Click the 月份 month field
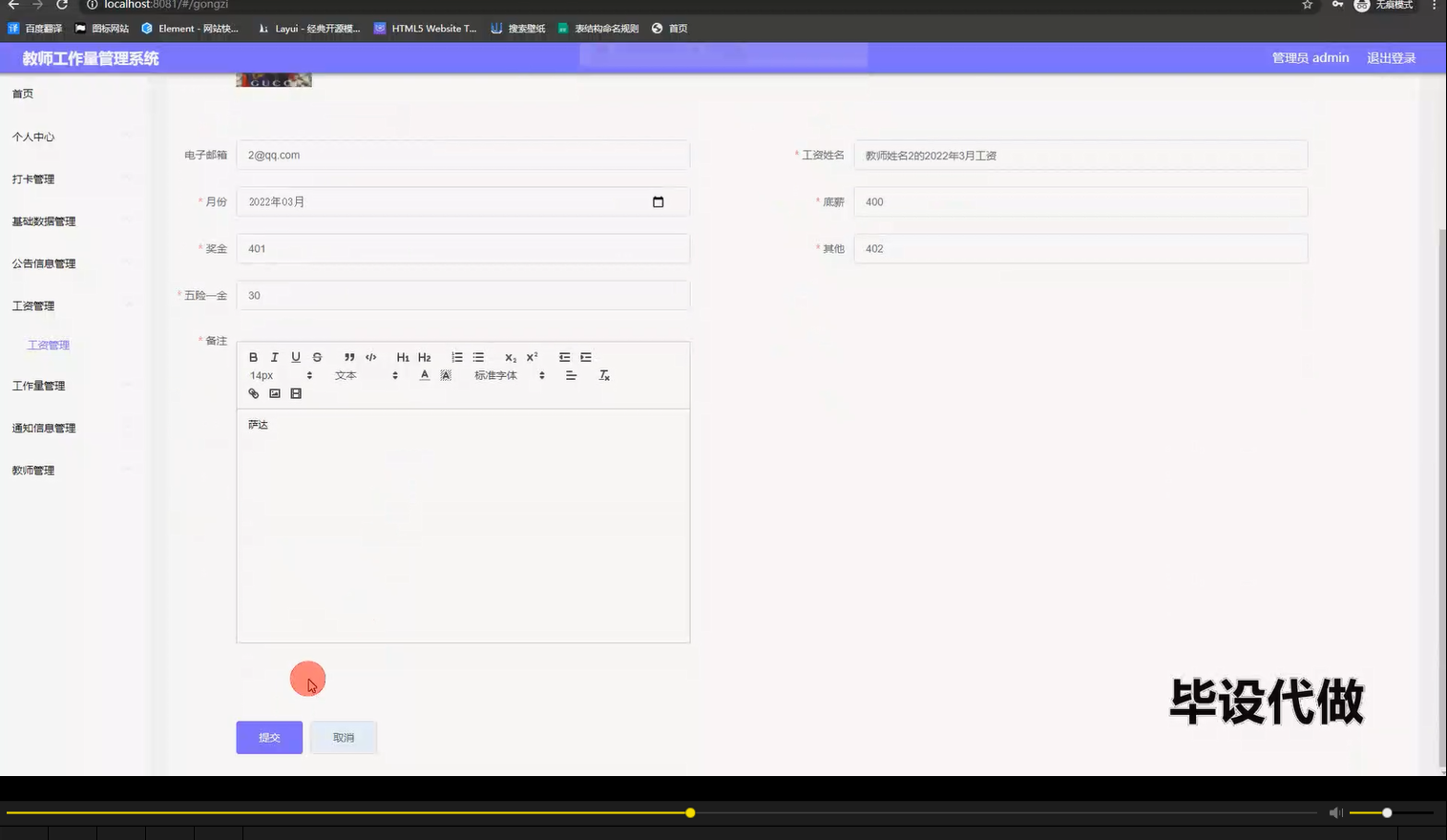Viewport: 1447px width, 840px height. 463,201
